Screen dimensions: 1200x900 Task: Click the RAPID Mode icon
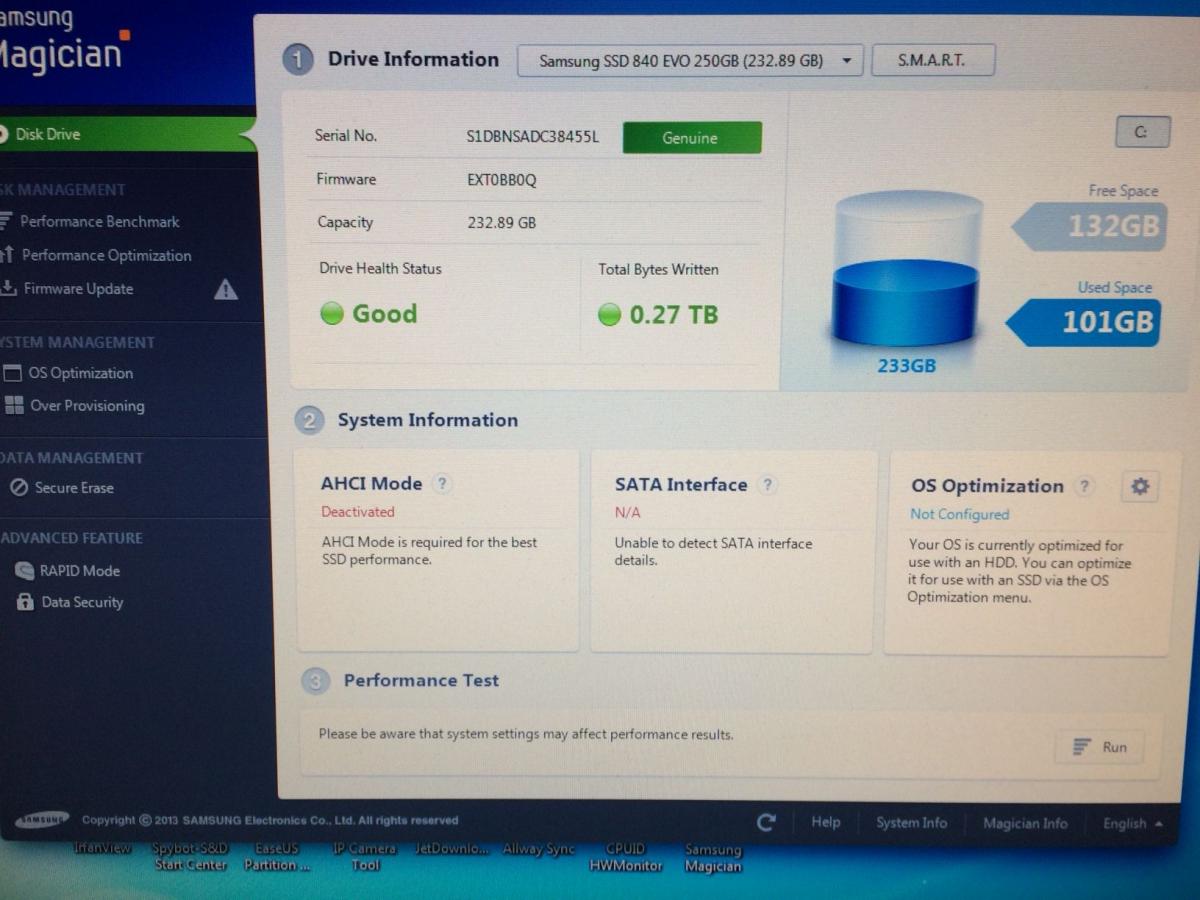click(24, 571)
